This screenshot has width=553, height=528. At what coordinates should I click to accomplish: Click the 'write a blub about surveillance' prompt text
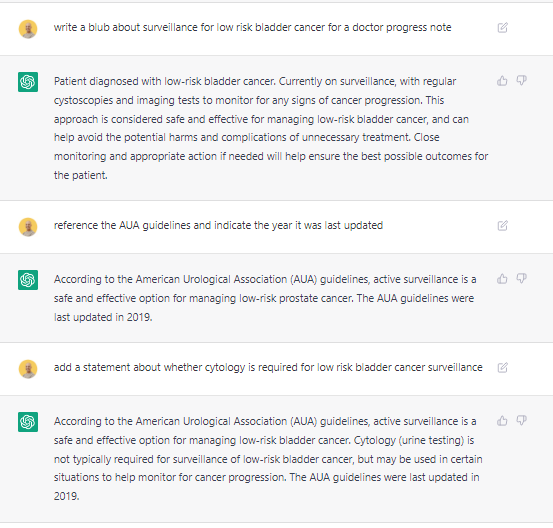253,28
